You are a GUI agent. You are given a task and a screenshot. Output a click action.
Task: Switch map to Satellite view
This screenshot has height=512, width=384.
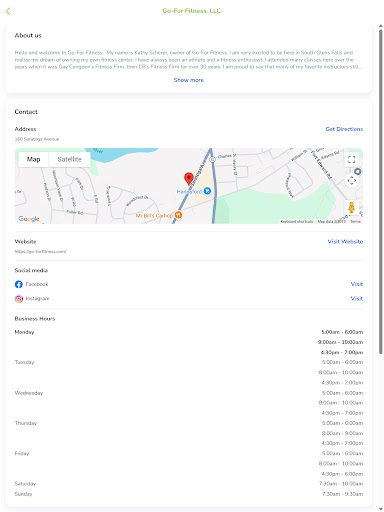coord(69,159)
